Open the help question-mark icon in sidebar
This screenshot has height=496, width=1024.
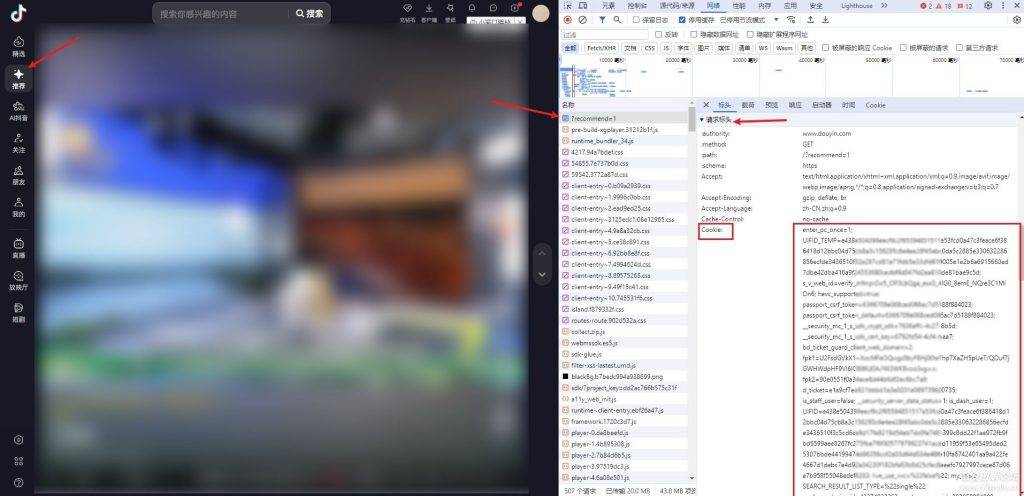[18, 483]
